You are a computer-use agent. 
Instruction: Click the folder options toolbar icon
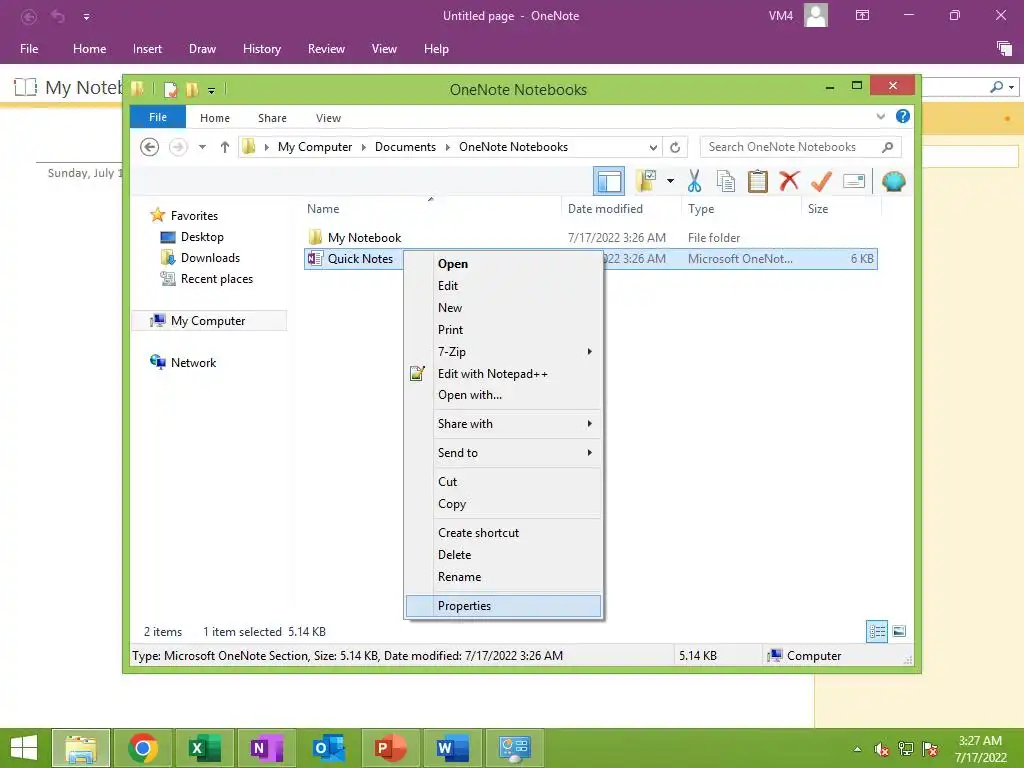646,181
